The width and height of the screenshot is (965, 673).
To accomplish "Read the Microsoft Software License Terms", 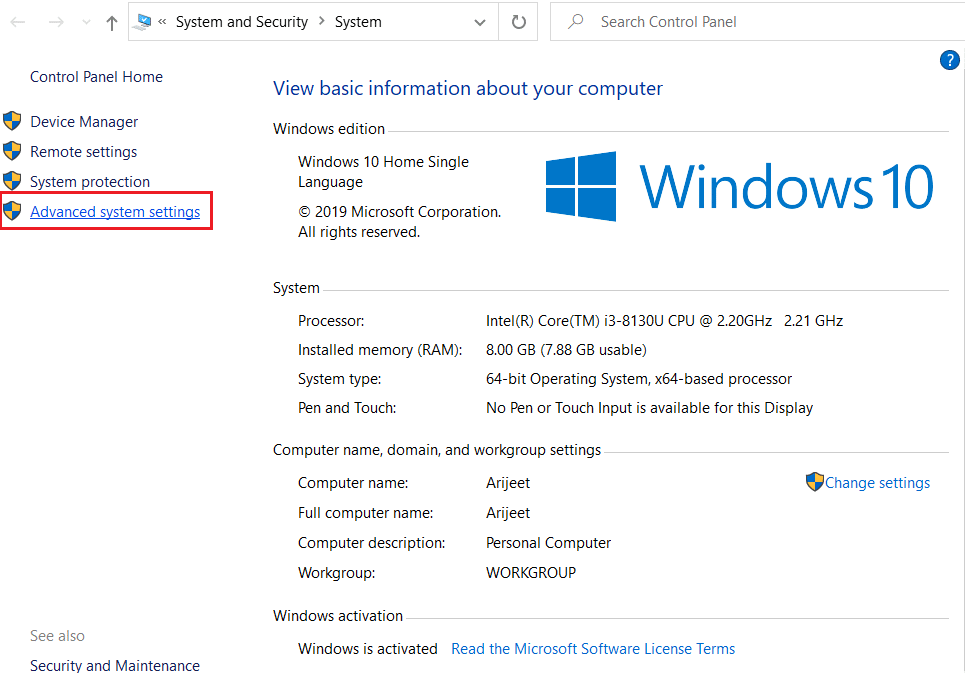I will tap(593, 648).
